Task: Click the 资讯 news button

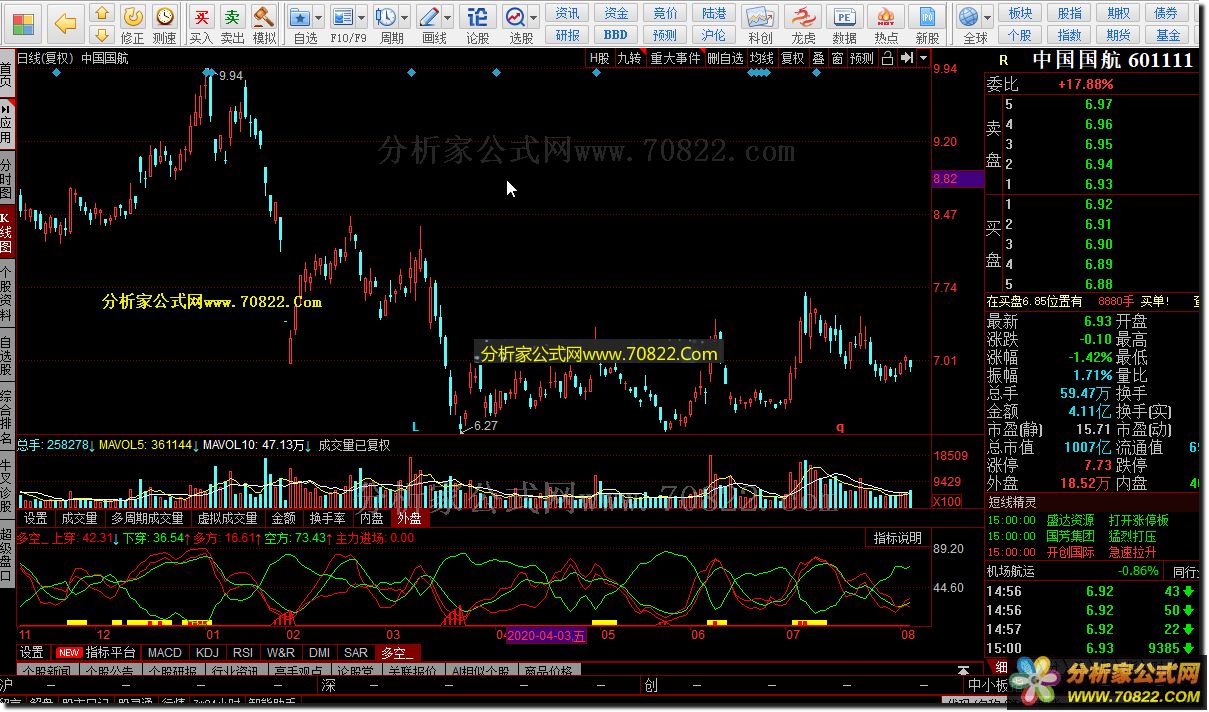Action: click(x=568, y=13)
